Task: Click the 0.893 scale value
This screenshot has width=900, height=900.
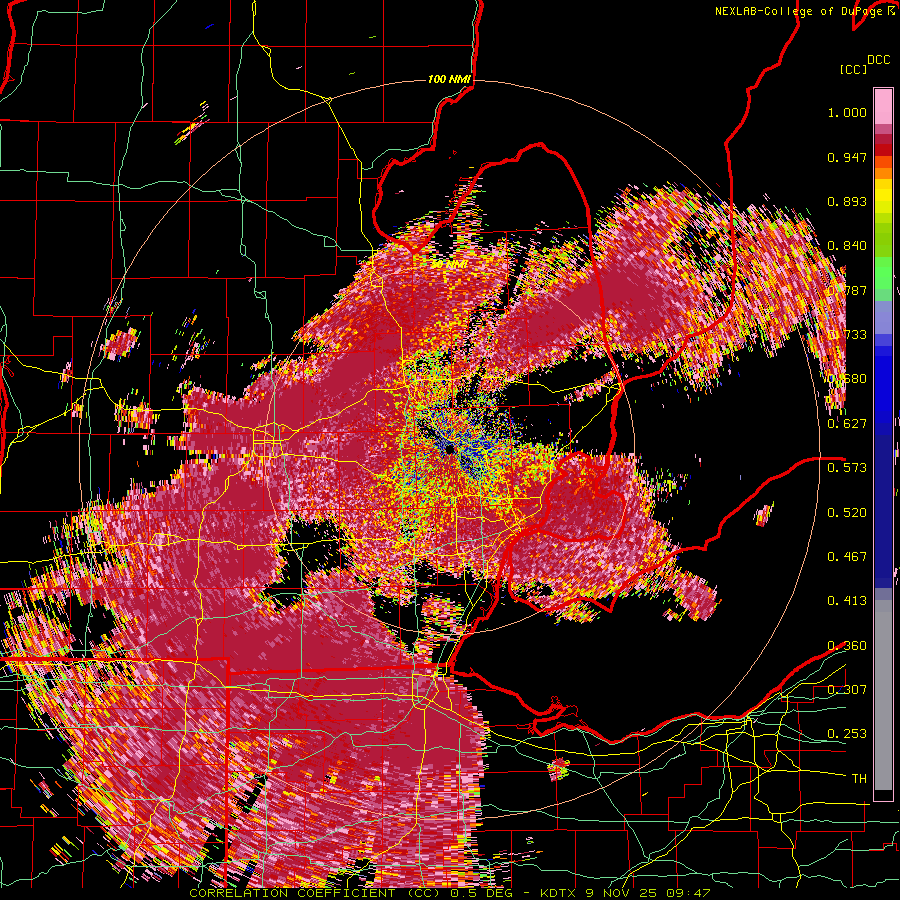Action: pyautogui.click(x=847, y=201)
